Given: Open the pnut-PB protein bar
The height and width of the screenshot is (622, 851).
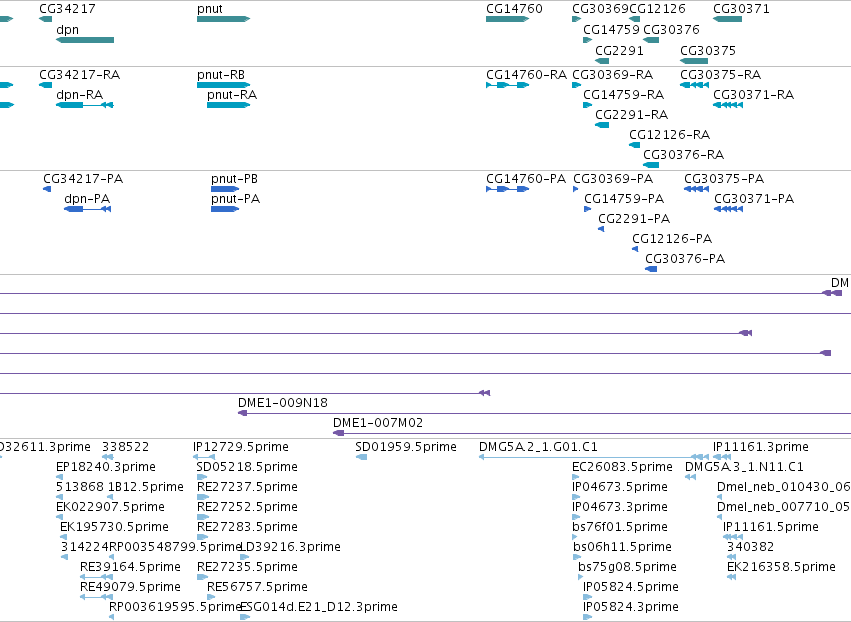Looking at the screenshot, I should pos(225,189).
